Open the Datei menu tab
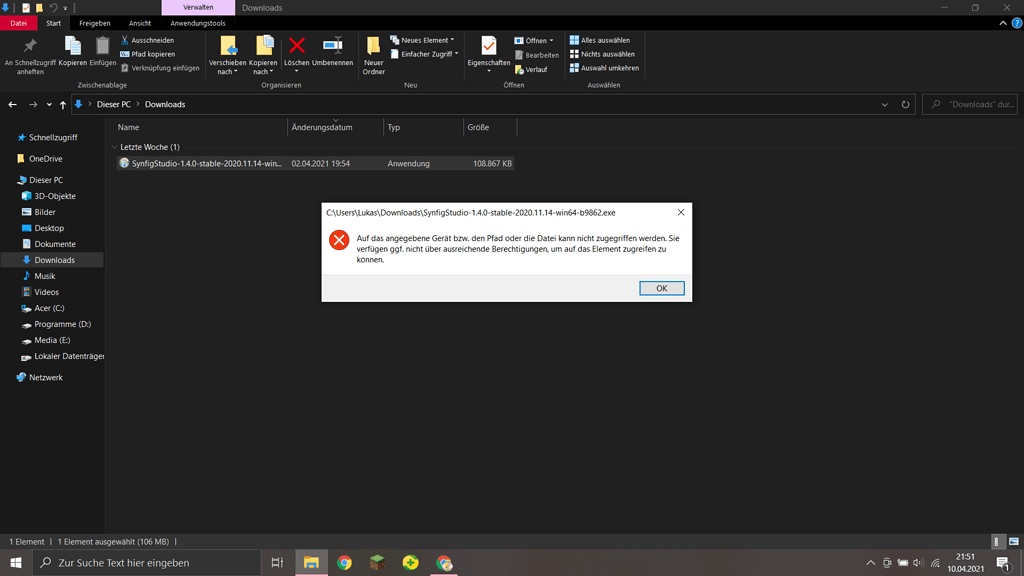Screen dimensions: 1024x576 [x=19, y=23]
